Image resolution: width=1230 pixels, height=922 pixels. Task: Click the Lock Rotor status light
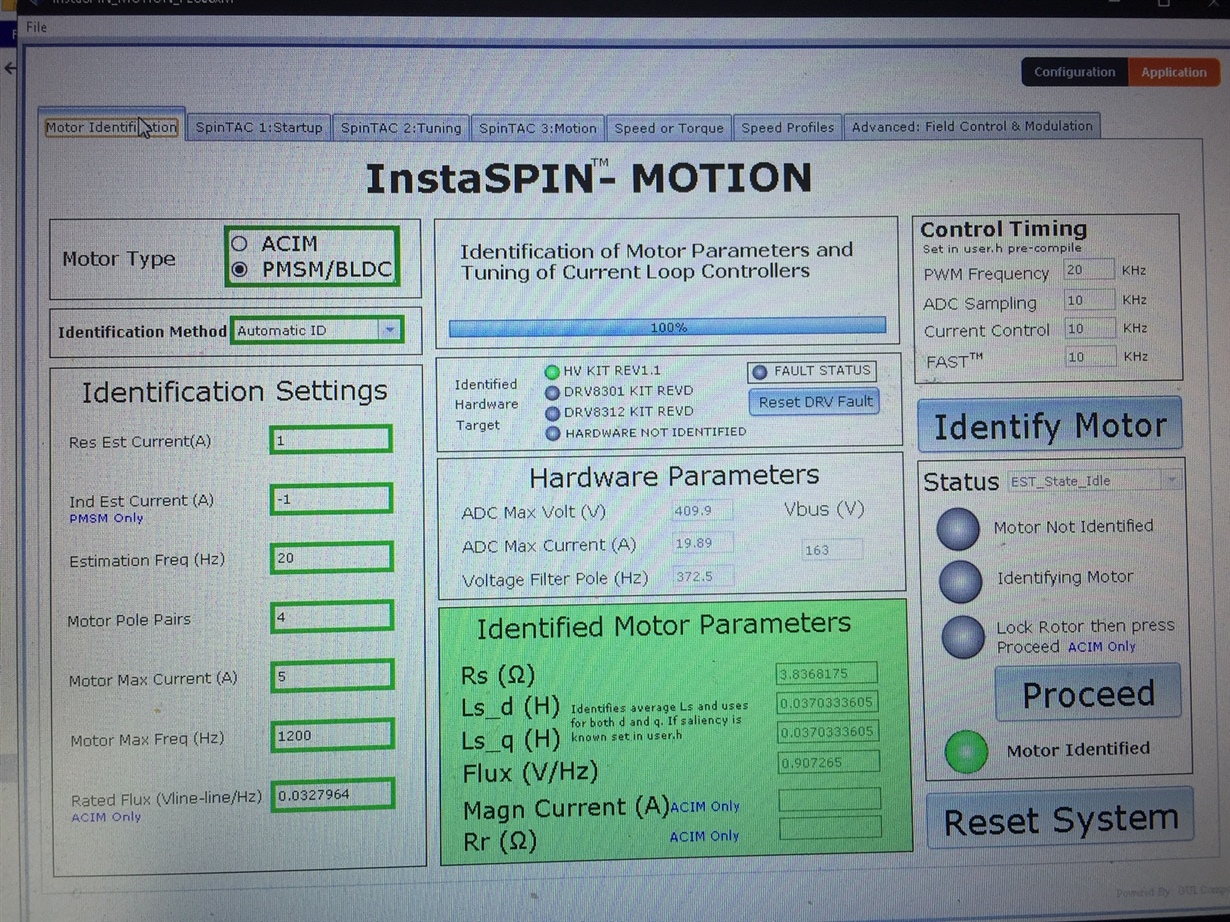click(x=963, y=637)
